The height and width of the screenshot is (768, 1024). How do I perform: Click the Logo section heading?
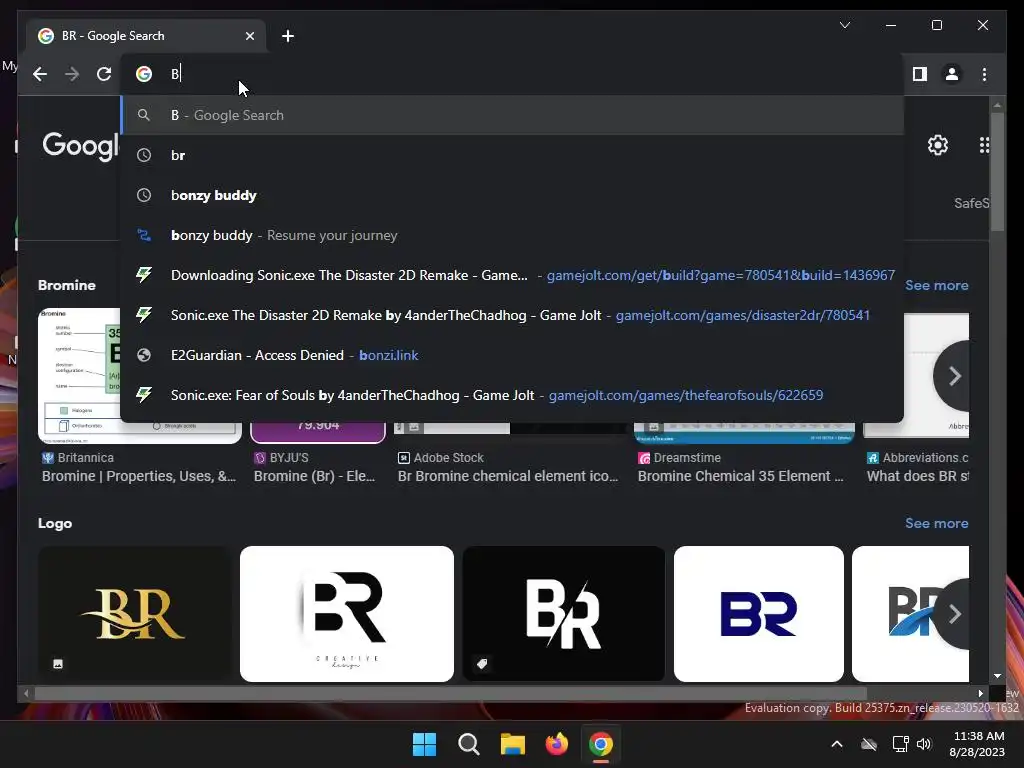click(55, 523)
